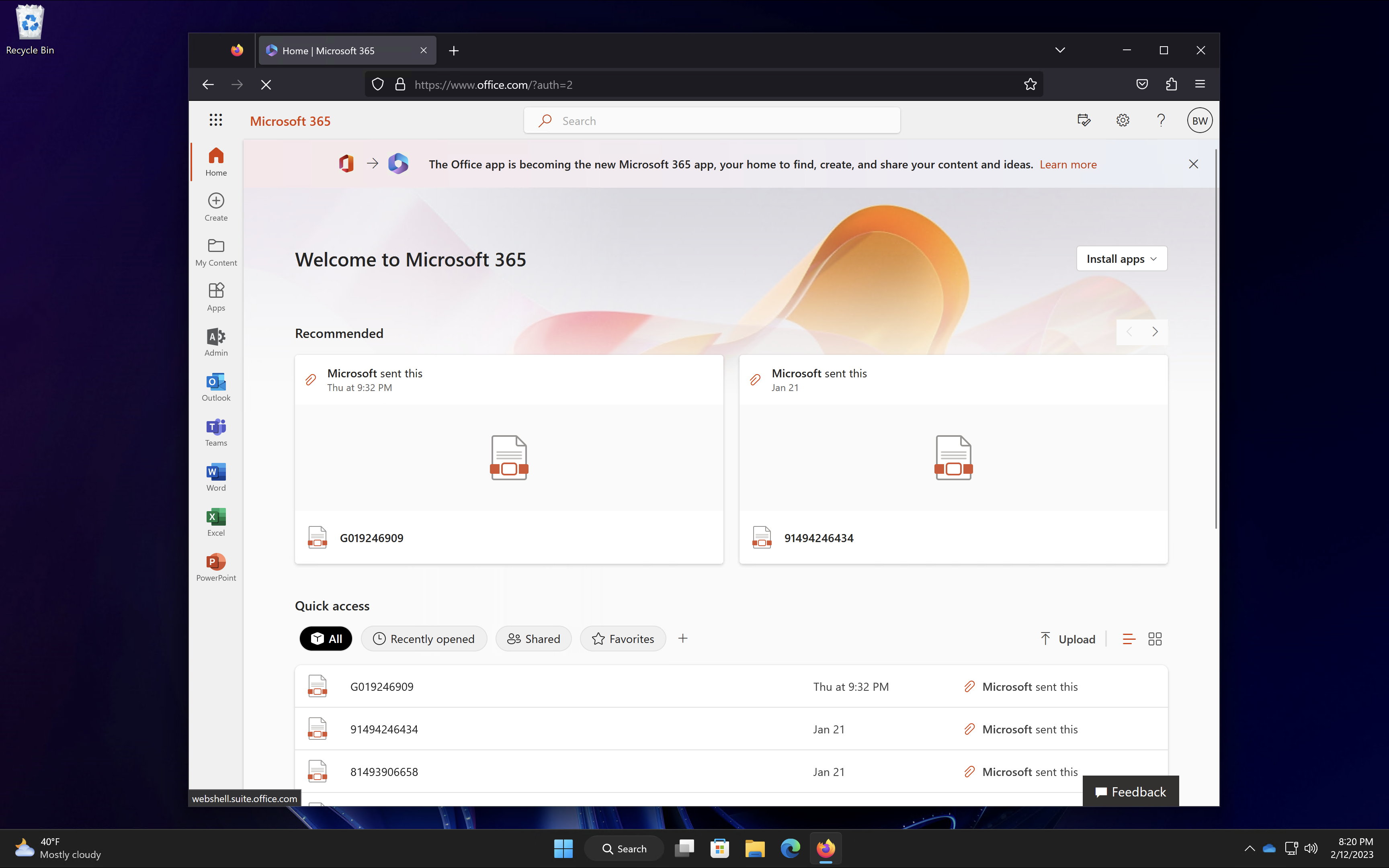The width and height of the screenshot is (1389, 868).
Task: Click the Microsoft 365 search box
Action: 712,121
